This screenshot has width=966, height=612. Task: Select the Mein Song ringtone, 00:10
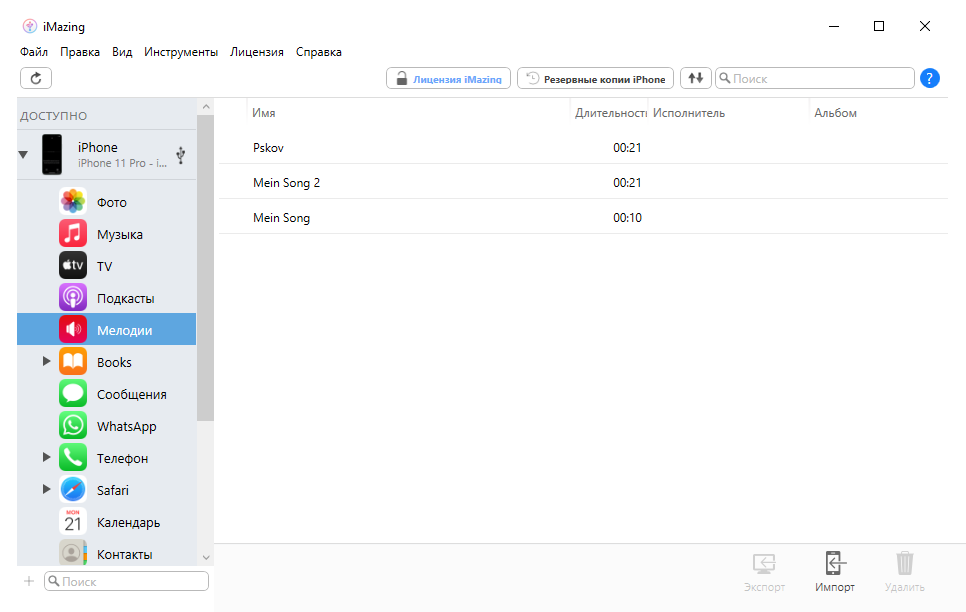(583, 218)
